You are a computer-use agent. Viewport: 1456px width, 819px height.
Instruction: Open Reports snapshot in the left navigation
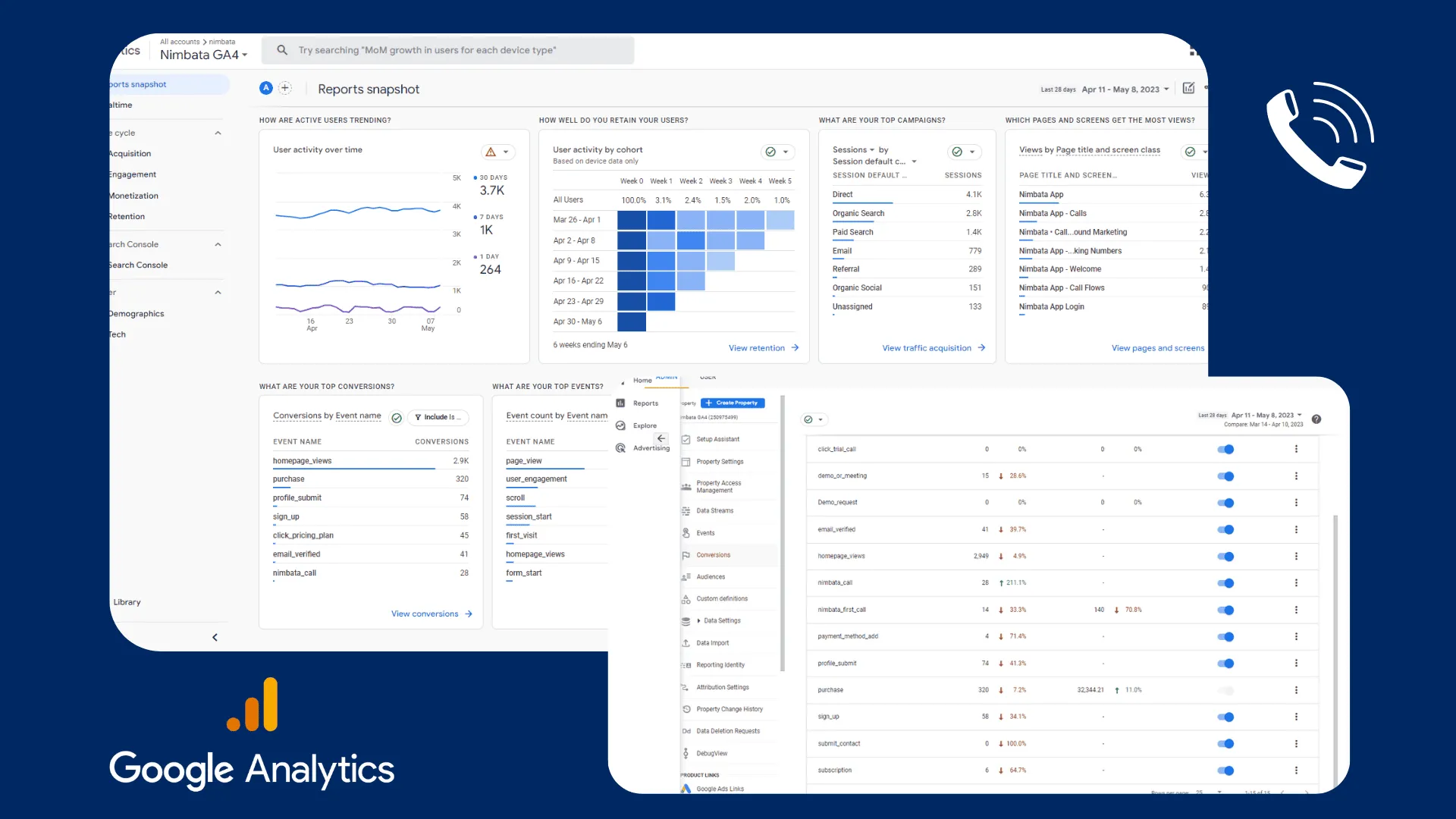point(168,84)
